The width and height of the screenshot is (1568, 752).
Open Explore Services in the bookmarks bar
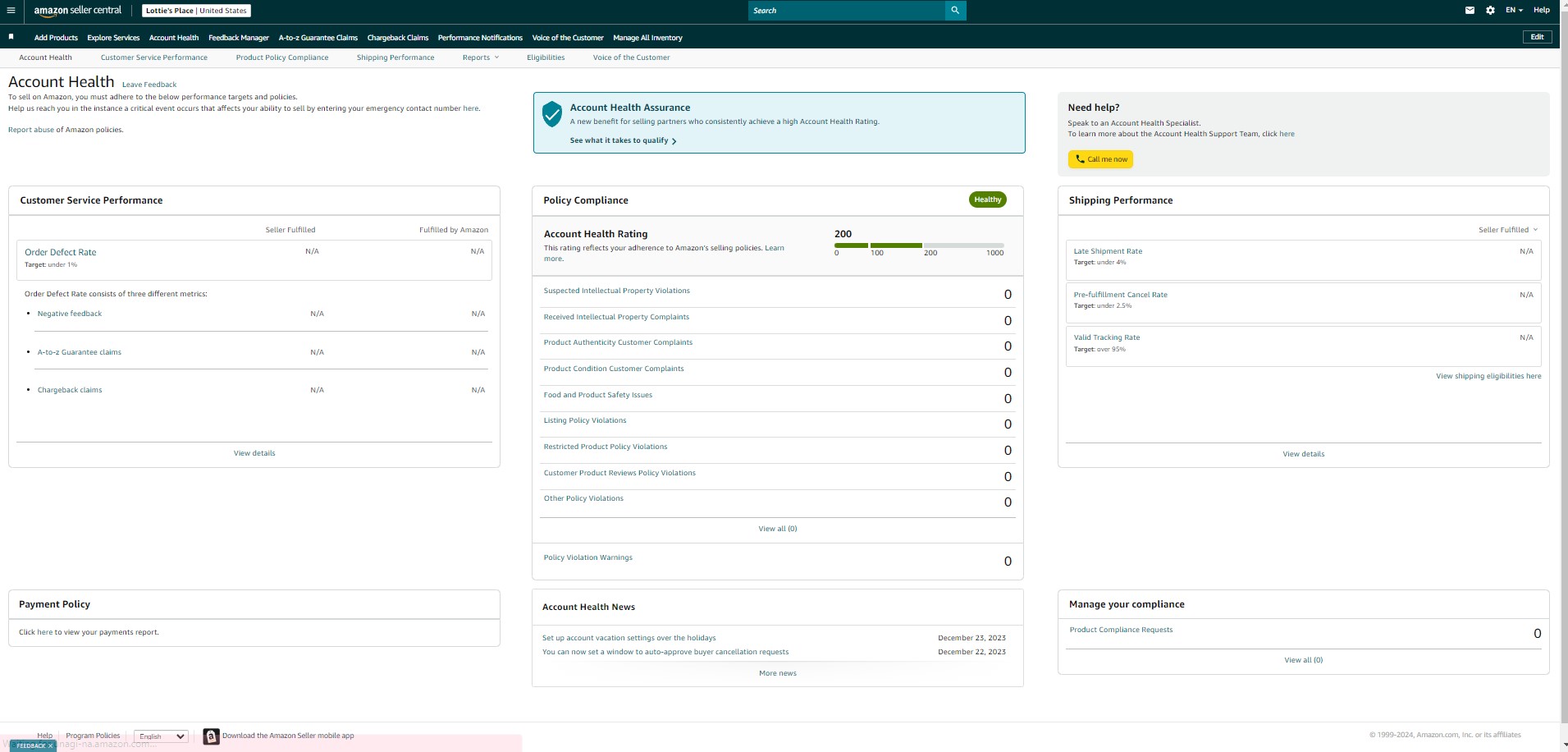113,38
